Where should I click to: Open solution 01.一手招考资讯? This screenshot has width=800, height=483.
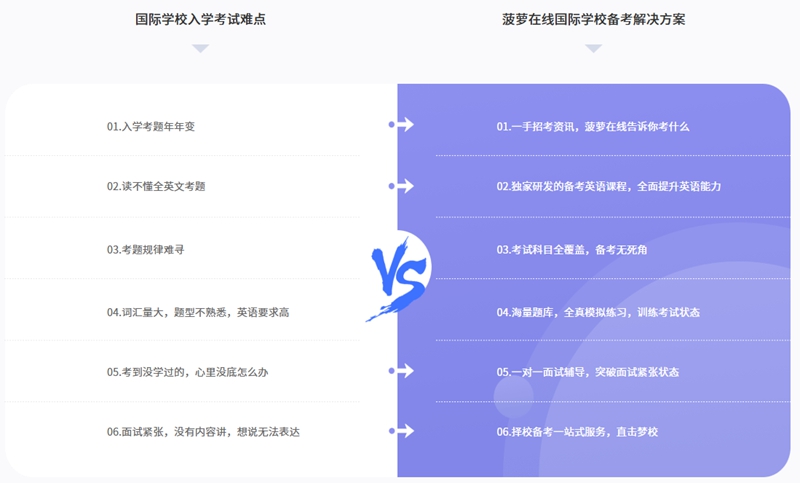pos(593,126)
